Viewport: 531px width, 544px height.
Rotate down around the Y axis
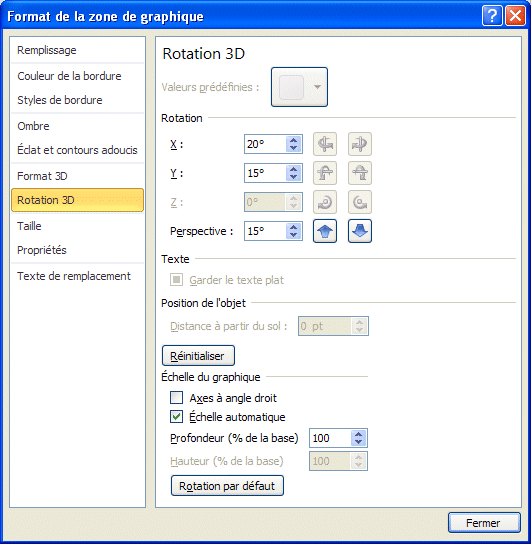[x=360, y=173]
